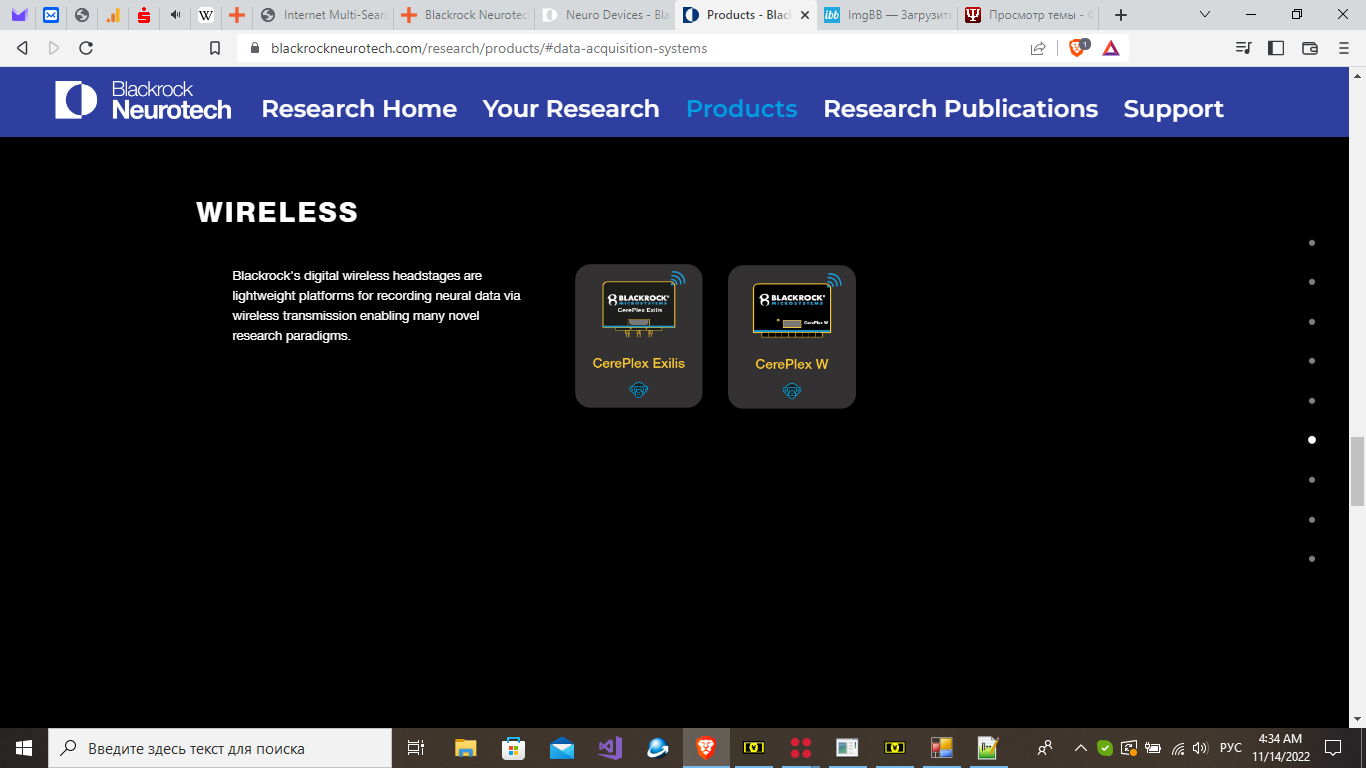
Task: Click the Brave browser taskbar icon
Action: pos(706,748)
